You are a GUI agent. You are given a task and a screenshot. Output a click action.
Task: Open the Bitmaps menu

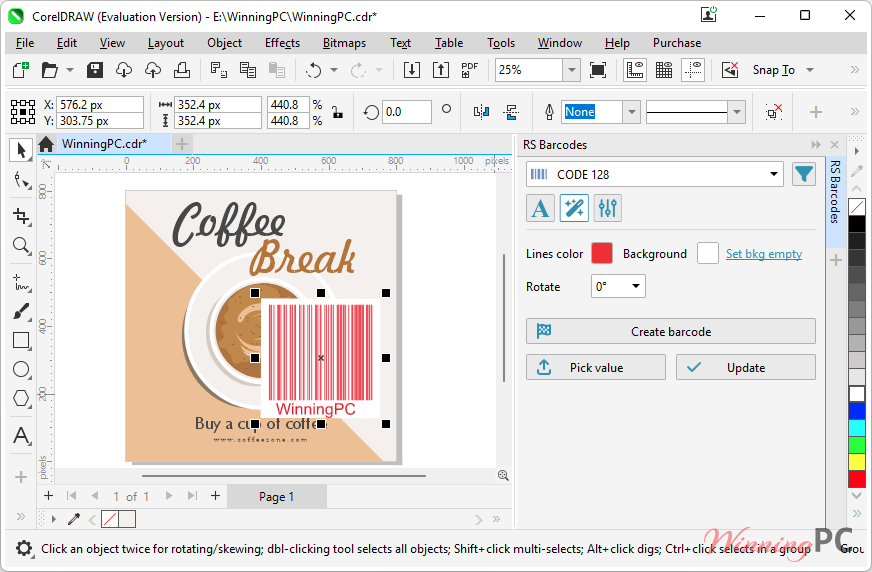(344, 43)
